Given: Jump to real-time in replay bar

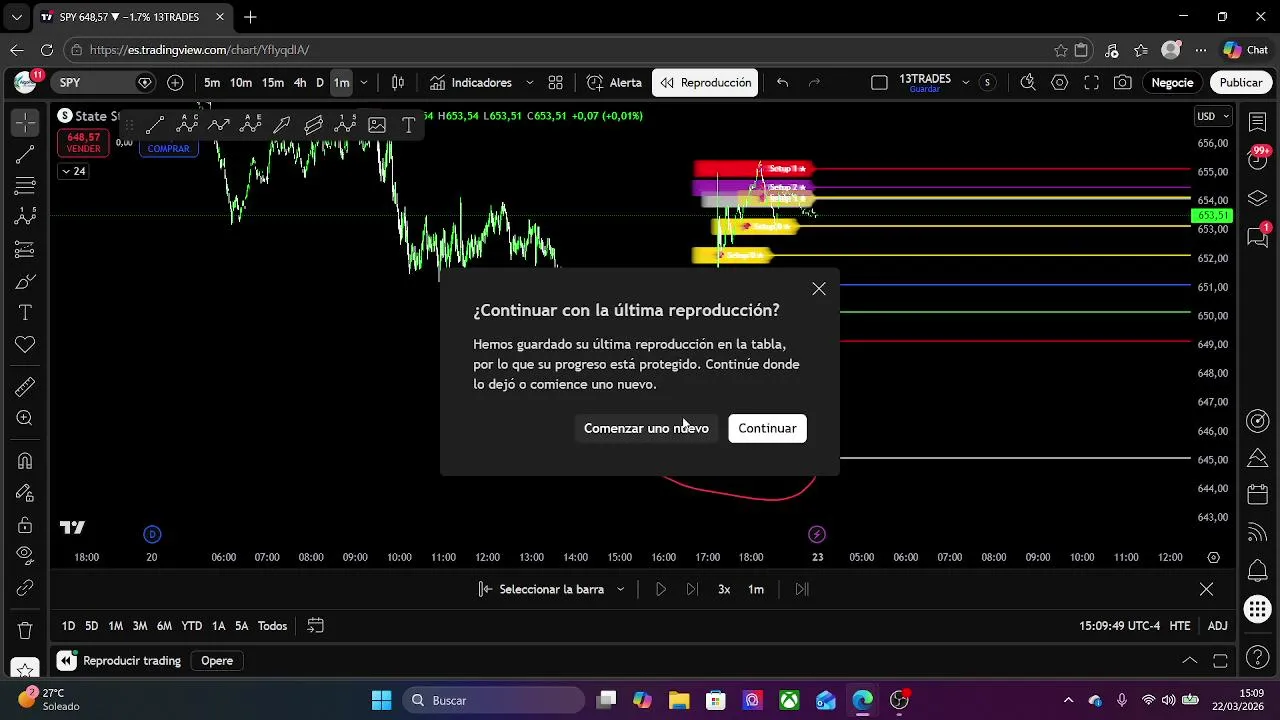Looking at the screenshot, I should 802,589.
